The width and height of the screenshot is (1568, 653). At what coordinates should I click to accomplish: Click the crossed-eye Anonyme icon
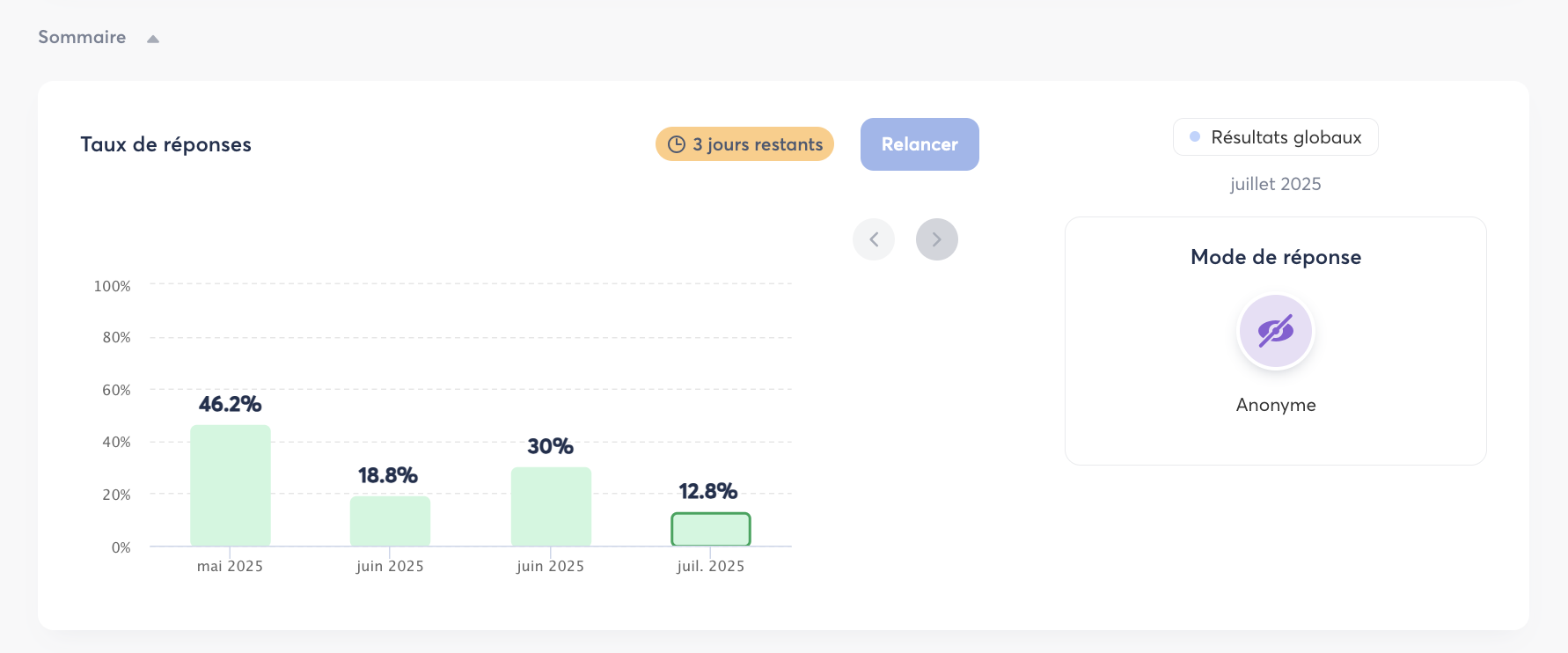[1275, 331]
